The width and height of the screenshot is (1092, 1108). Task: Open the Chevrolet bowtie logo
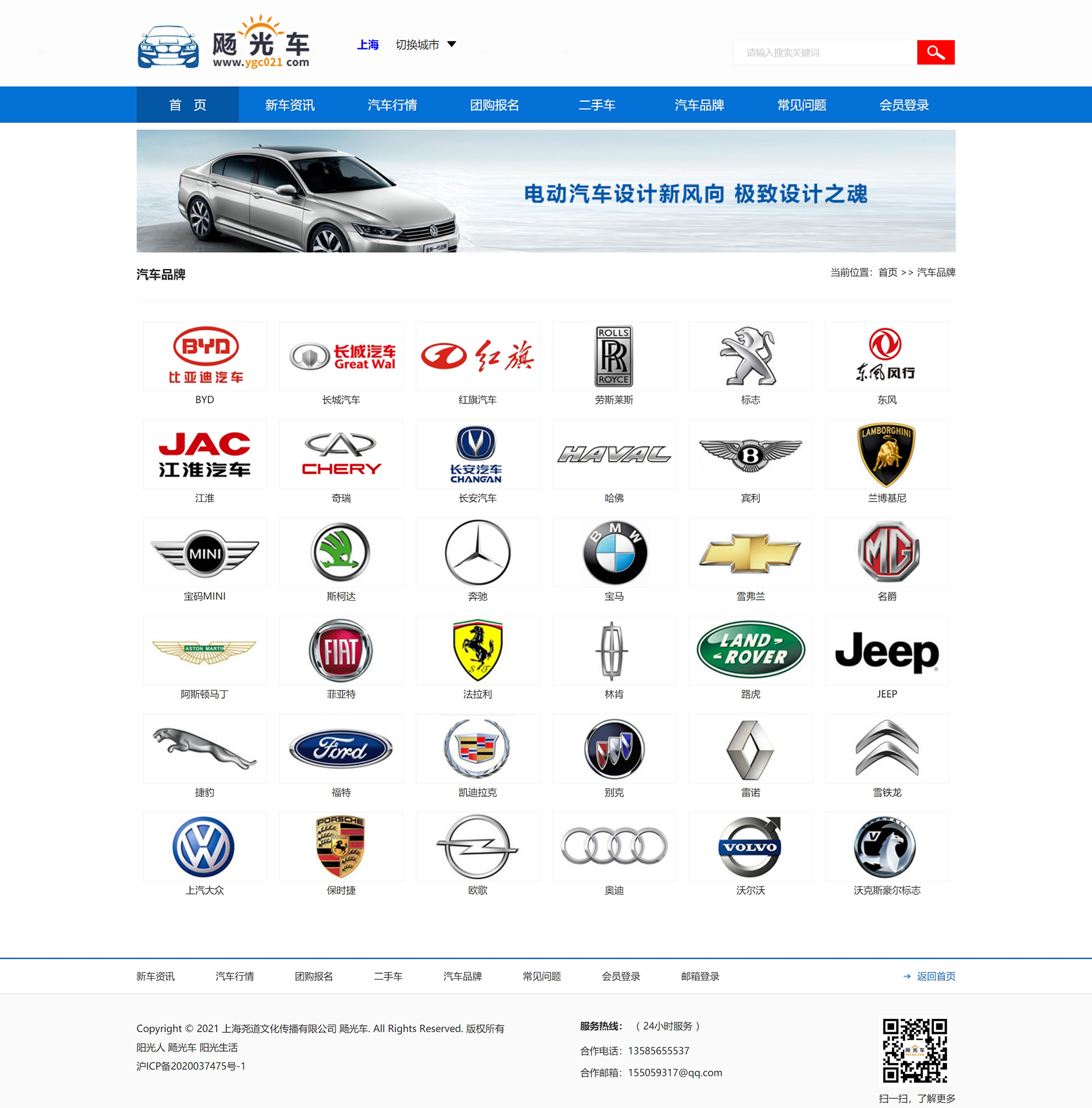(x=751, y=552)
